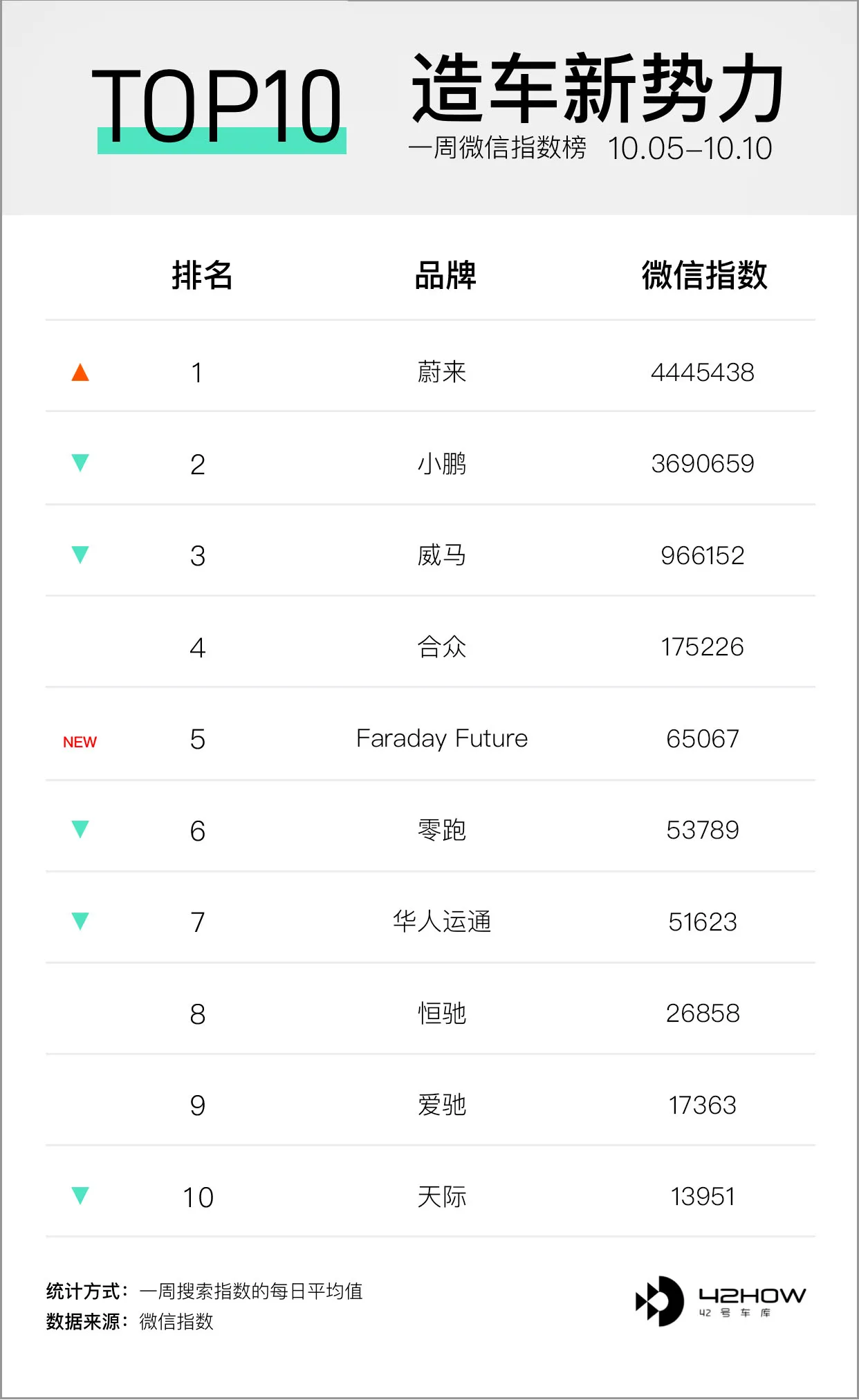
Task: Click the 排名 column header
Action: click(202, 275)
